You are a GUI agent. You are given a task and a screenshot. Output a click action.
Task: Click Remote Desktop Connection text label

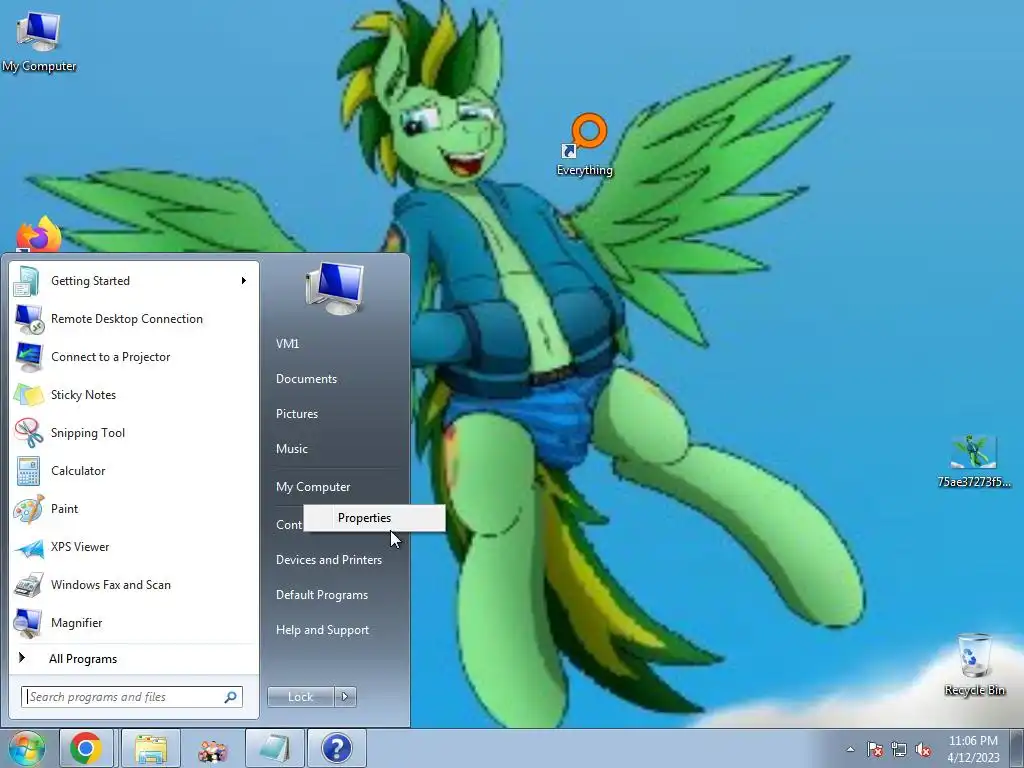click(x=127, y=319)
